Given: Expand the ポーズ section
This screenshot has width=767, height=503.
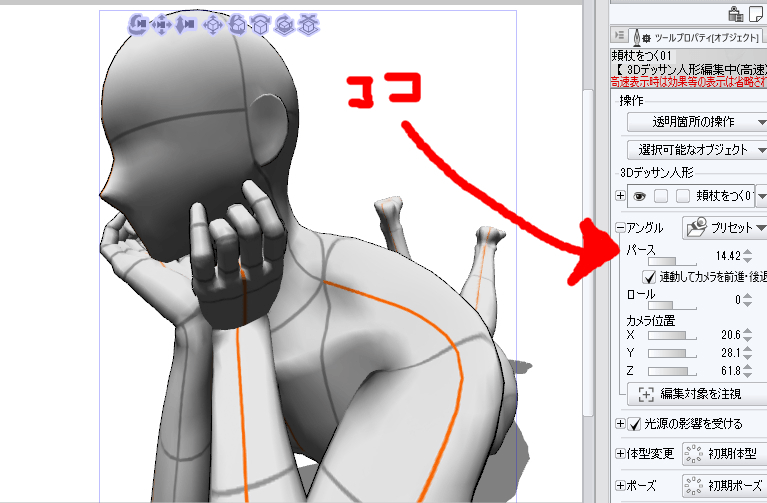Looking at the screenshot, I should click(x=620, y=485).
